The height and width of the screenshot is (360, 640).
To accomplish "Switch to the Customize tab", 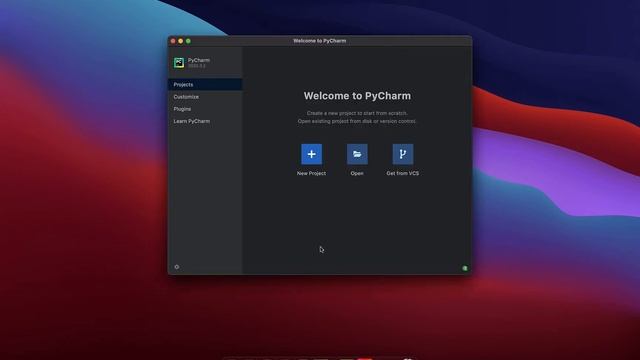I will [x=205, y=97].
